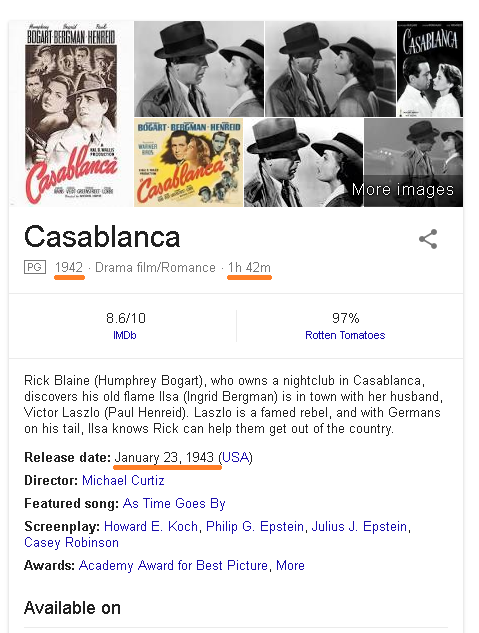
Task: Open the tall red-lettered Casablanca poster image
Action: (71, 114)
